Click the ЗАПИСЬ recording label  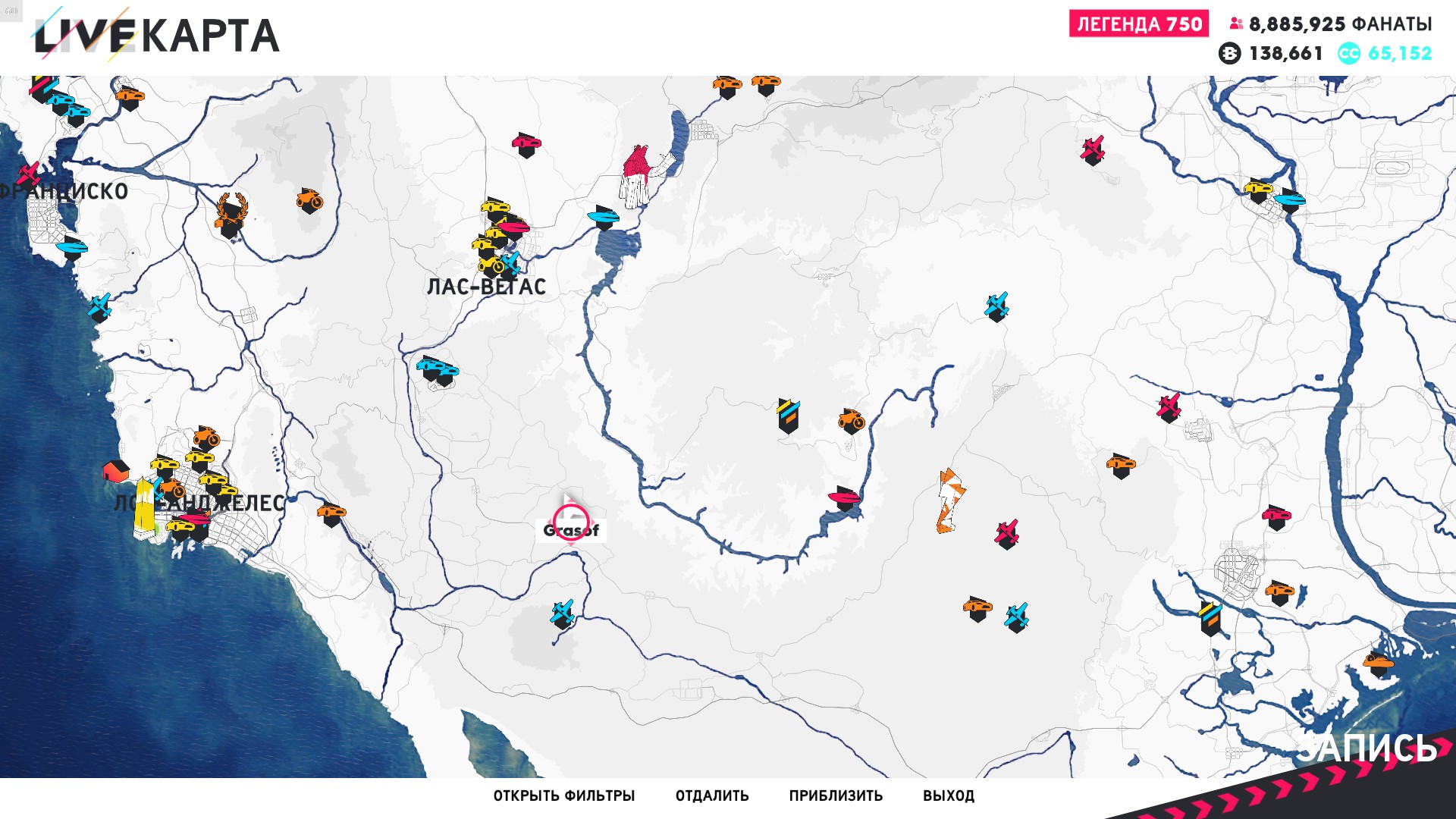point(1366,748)
